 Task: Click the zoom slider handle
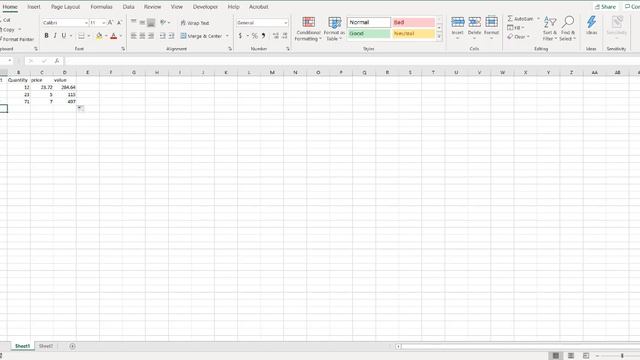click(622, 356)
